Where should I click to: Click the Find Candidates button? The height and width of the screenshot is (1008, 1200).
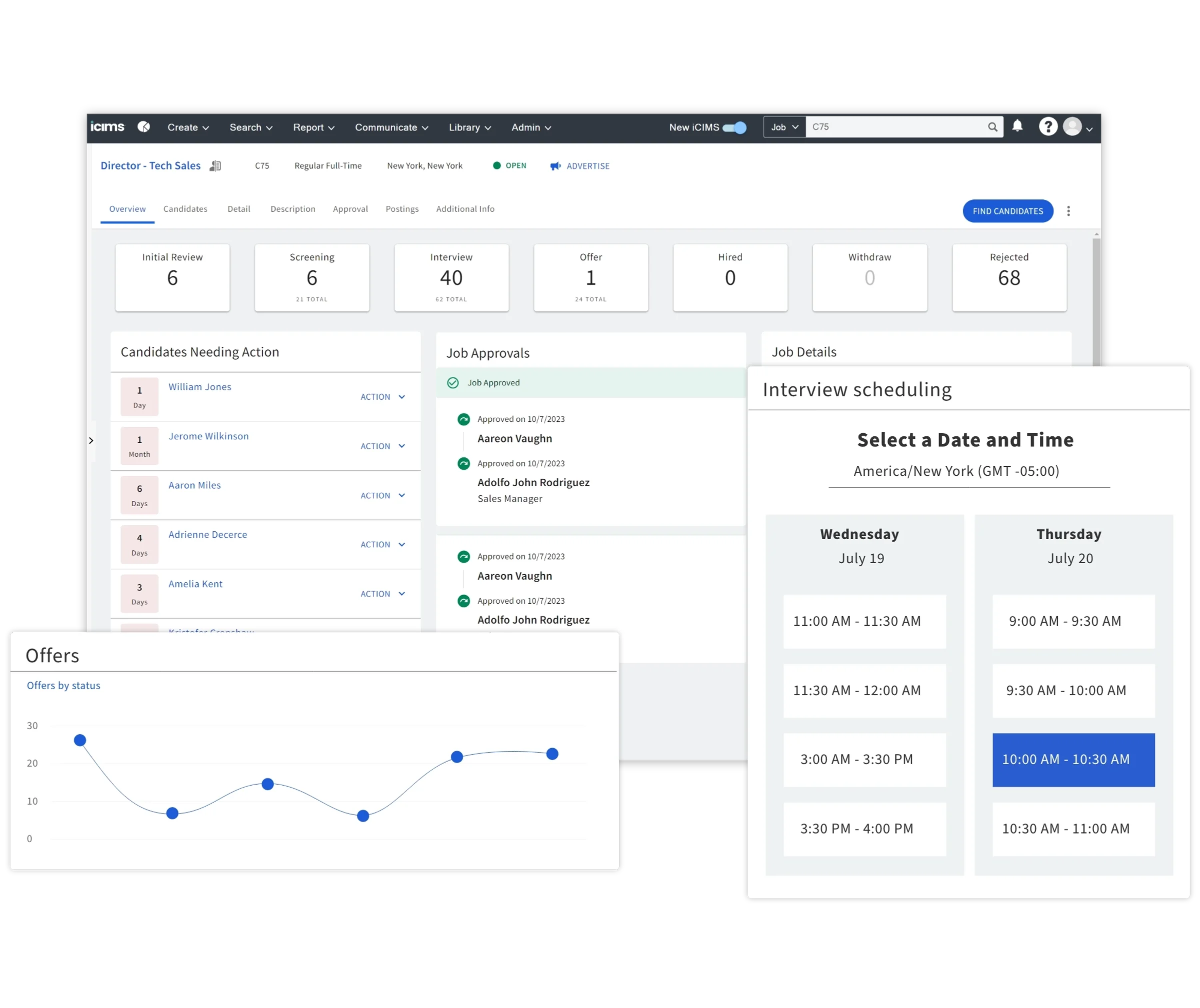1007,211
